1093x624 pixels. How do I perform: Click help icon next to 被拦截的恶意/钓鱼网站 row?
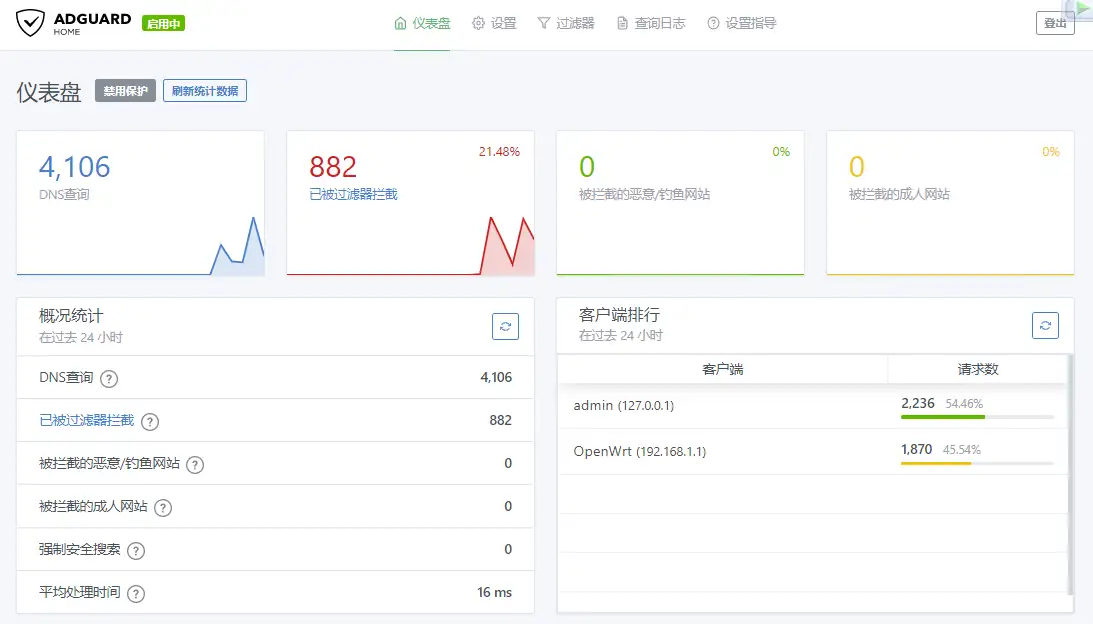pyautogui.click(x=195, y=465)
